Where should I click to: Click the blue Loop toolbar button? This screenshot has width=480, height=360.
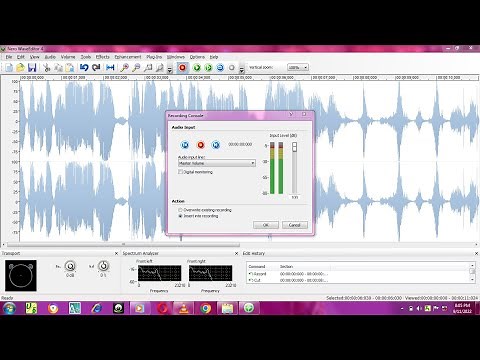(220, 68)
